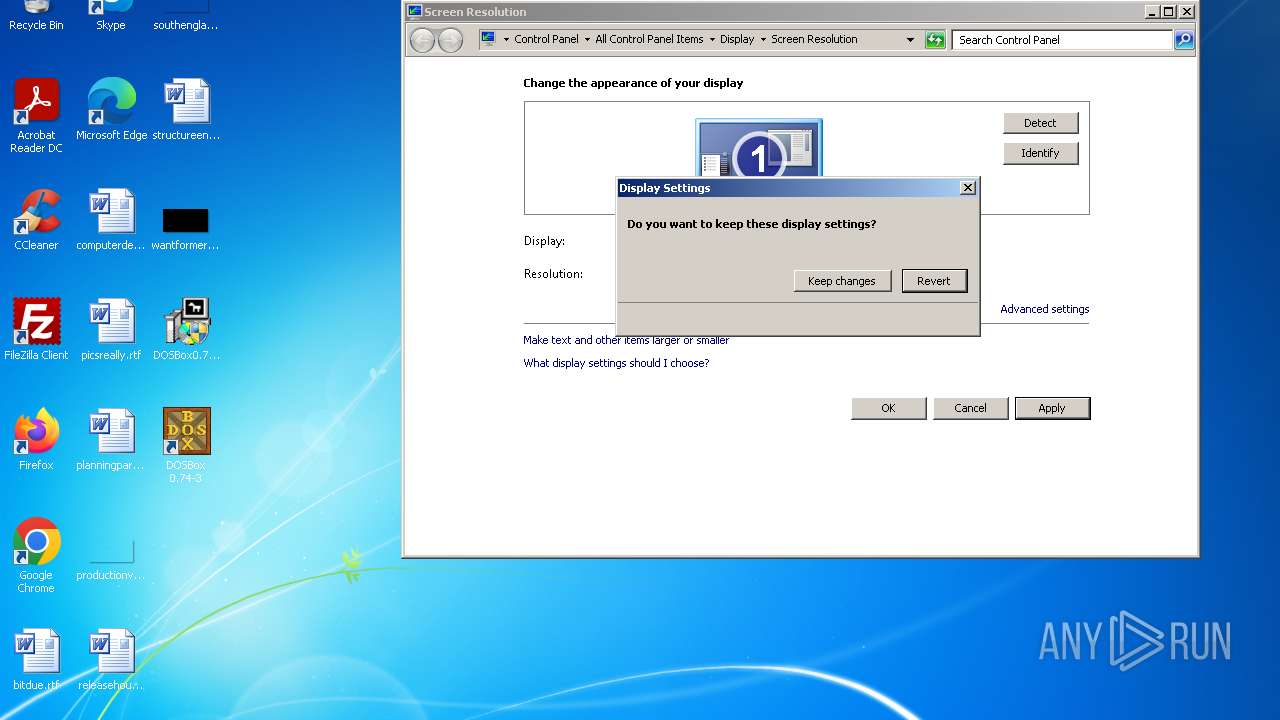This screenshot has width=1280, height=720.
Task: Expand the All Control Panel Items breadcrumb arrow
Action: [x=711, y=40]
